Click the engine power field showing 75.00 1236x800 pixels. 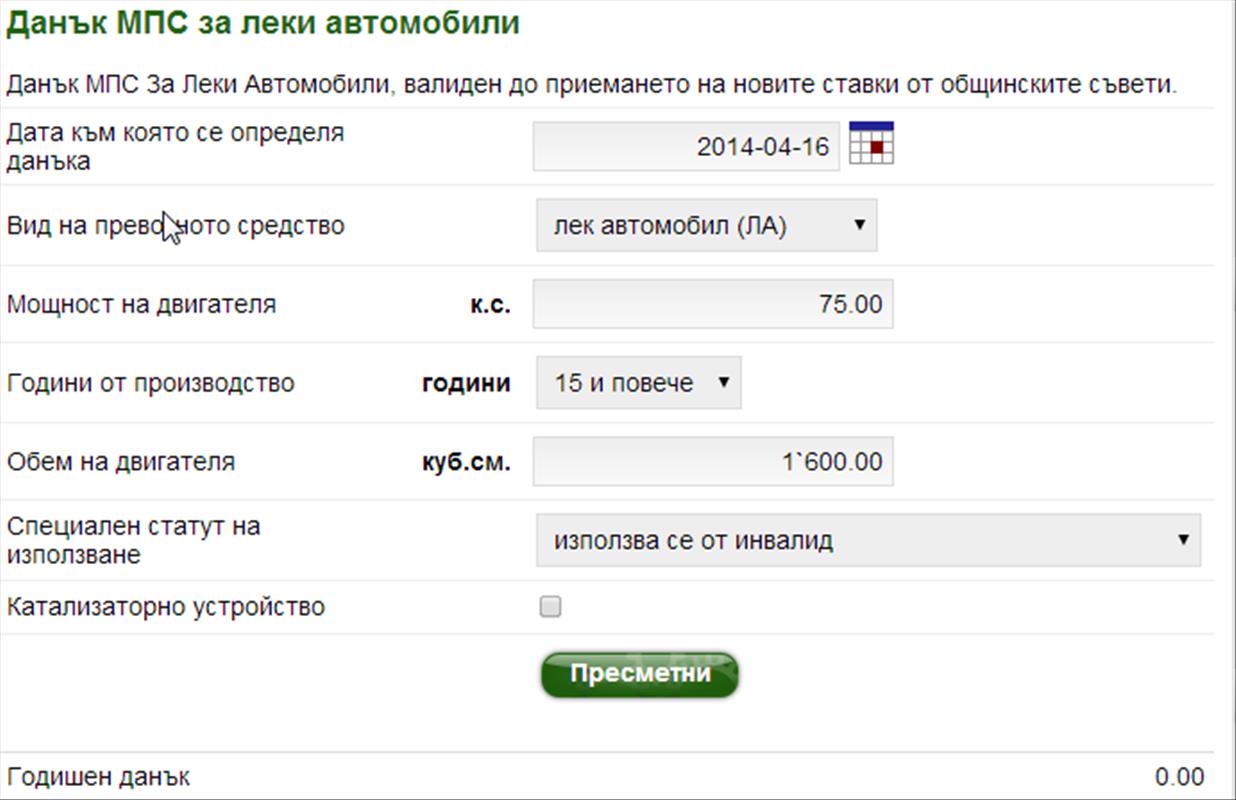coord(712,304)
